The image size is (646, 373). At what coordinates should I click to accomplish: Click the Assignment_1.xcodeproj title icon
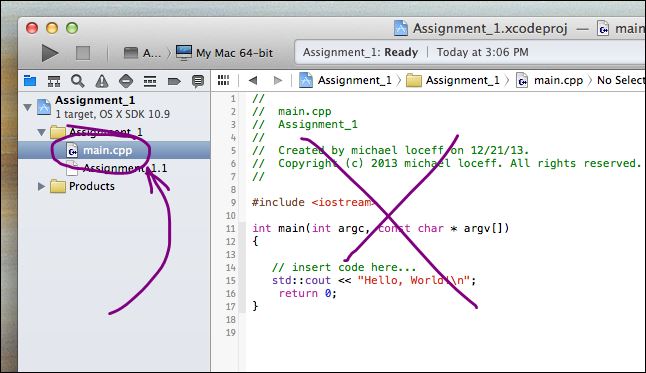coord(400,28)
